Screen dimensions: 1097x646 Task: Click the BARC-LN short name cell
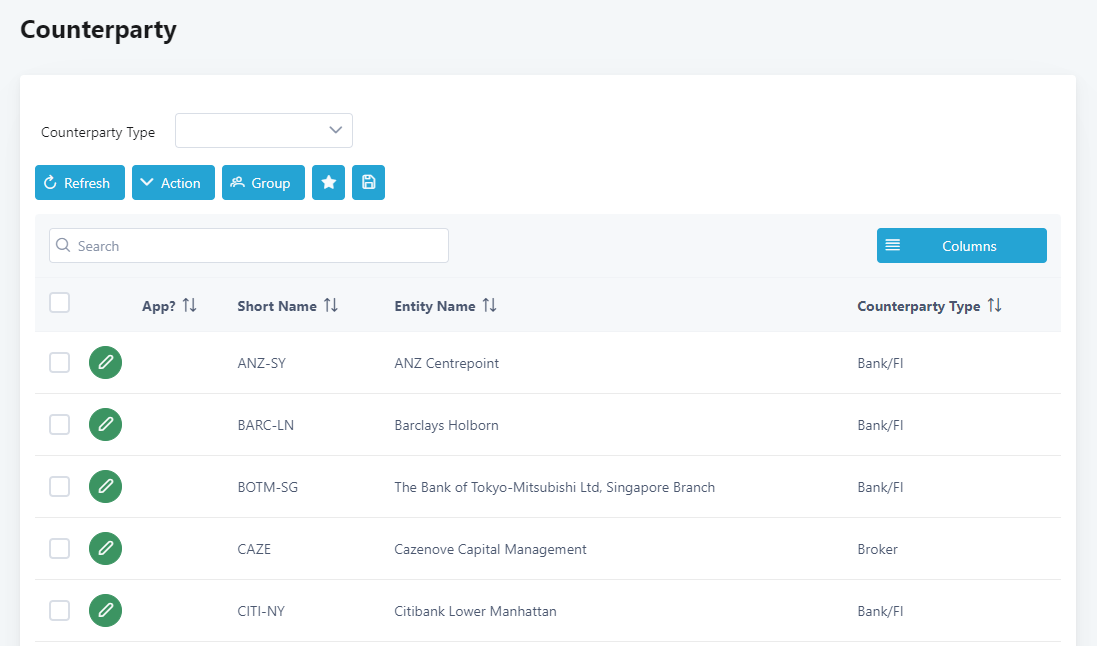click(265, 426)
